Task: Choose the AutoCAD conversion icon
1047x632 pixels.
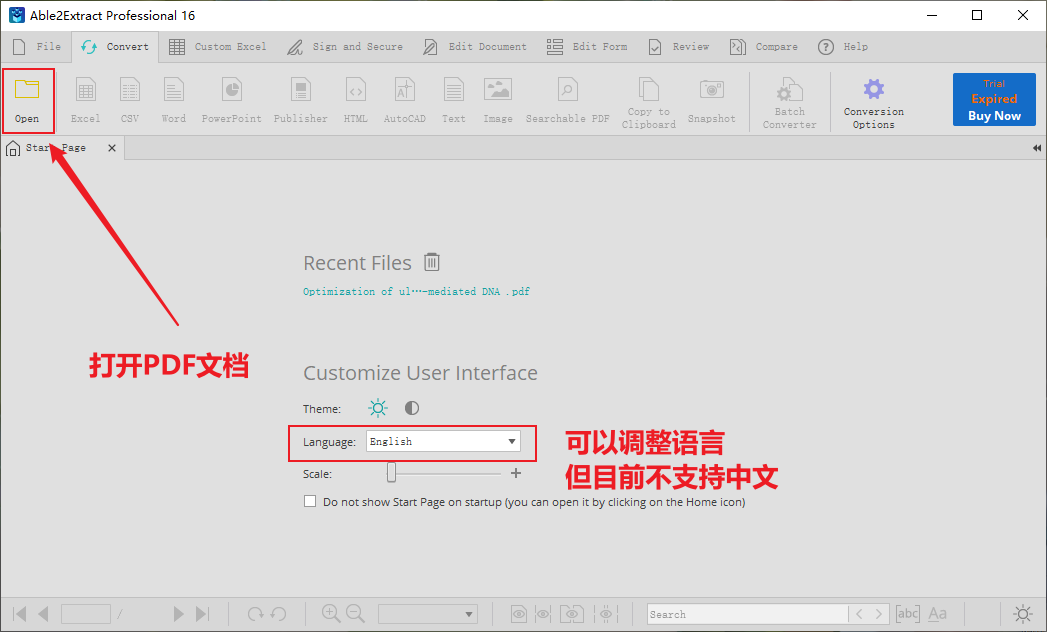Action: click(405, 90)
